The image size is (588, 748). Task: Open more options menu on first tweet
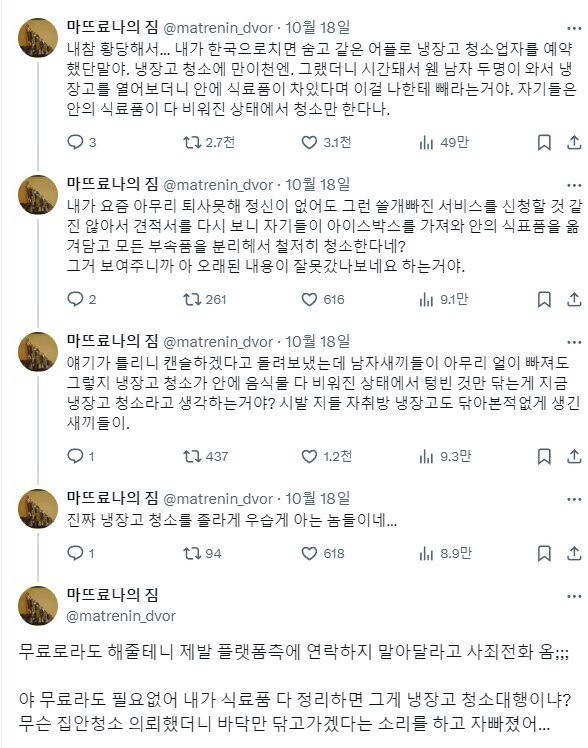(x=574, y=29)
